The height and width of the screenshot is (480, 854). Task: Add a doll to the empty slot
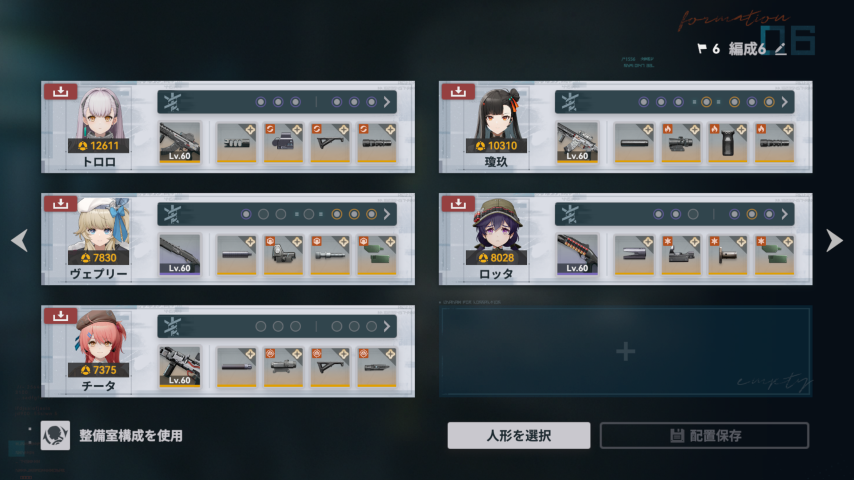[626, 351]
